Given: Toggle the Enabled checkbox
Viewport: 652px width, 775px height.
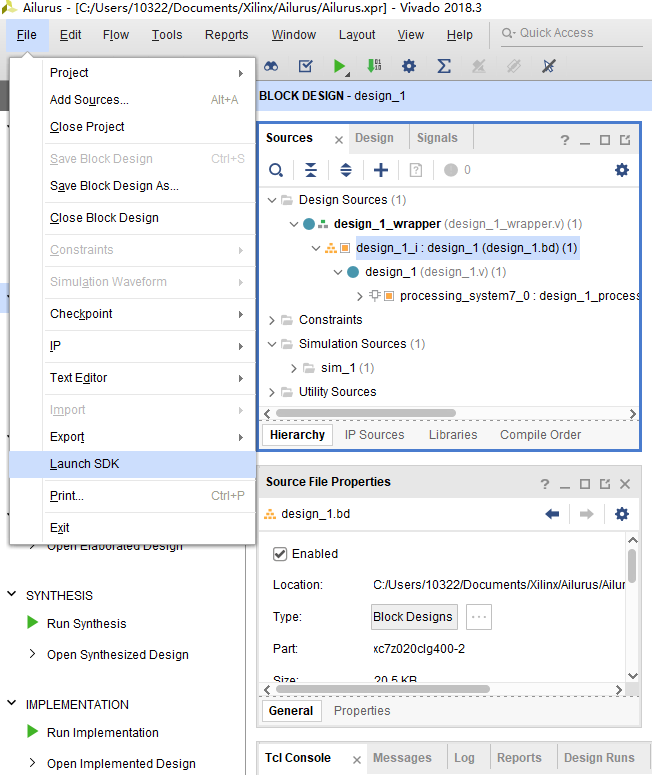Looking at the screenshot, I should 280,554.
